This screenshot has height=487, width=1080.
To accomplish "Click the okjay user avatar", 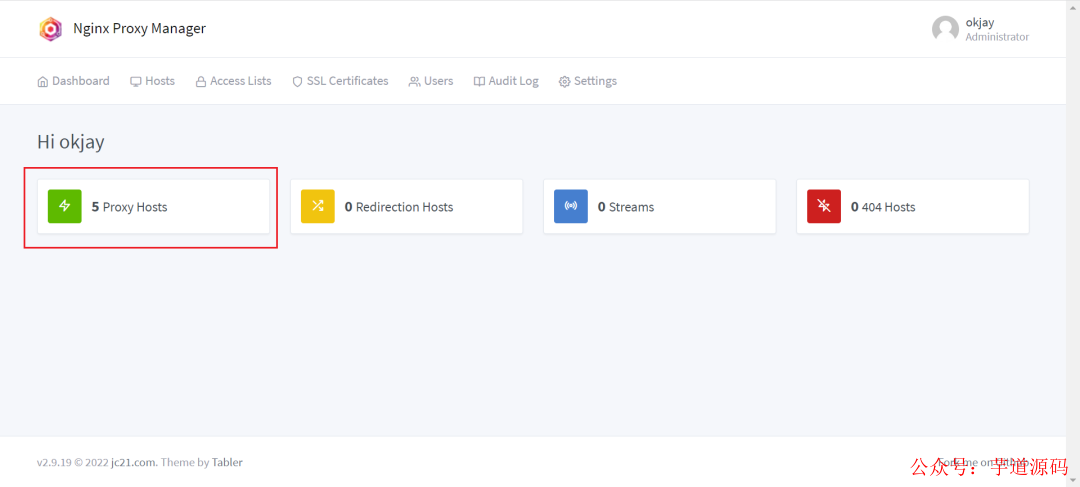I will coord(945,29).
